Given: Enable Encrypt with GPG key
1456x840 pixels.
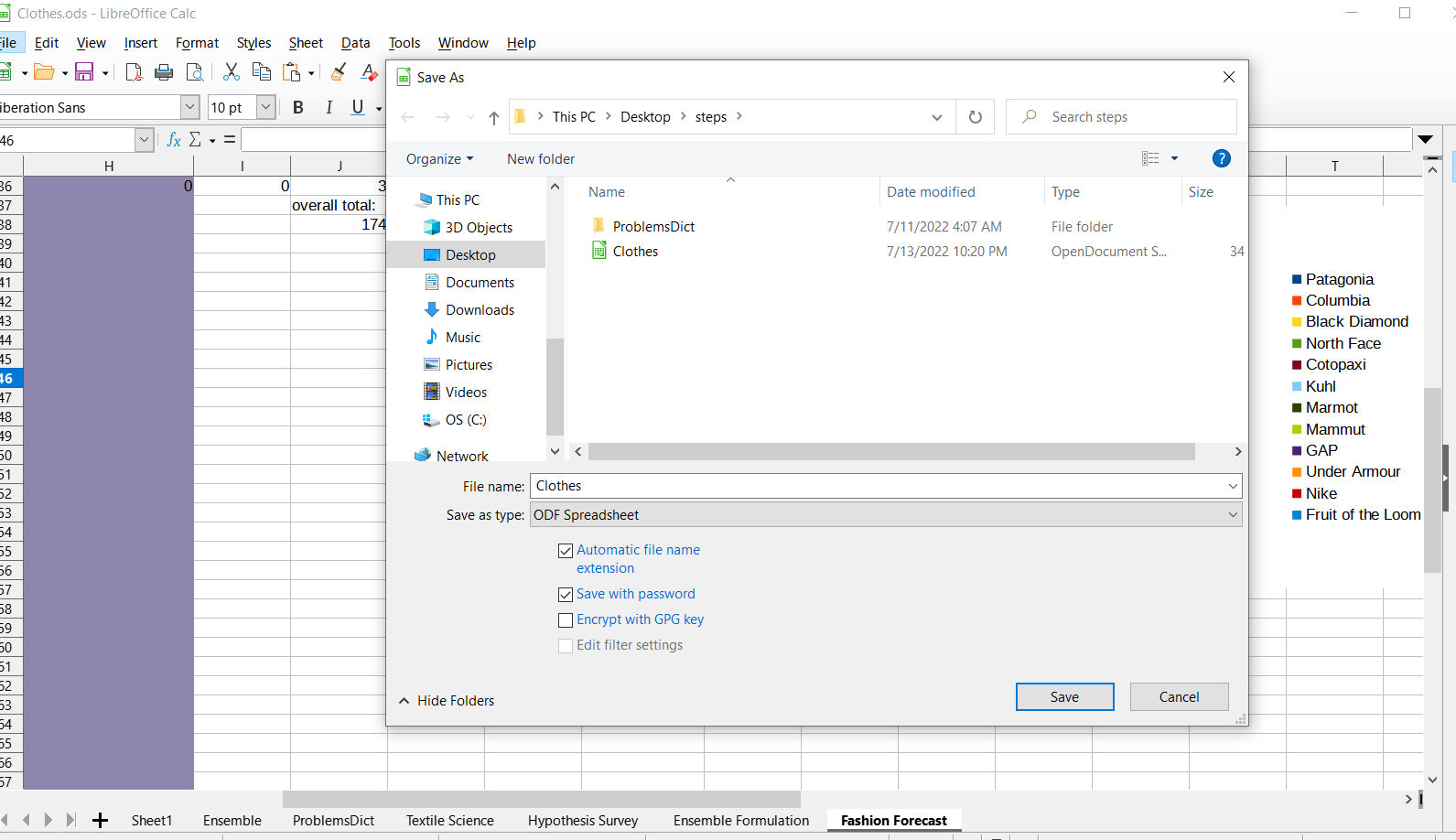Looking at the screenshot, I should pos(566,620).
